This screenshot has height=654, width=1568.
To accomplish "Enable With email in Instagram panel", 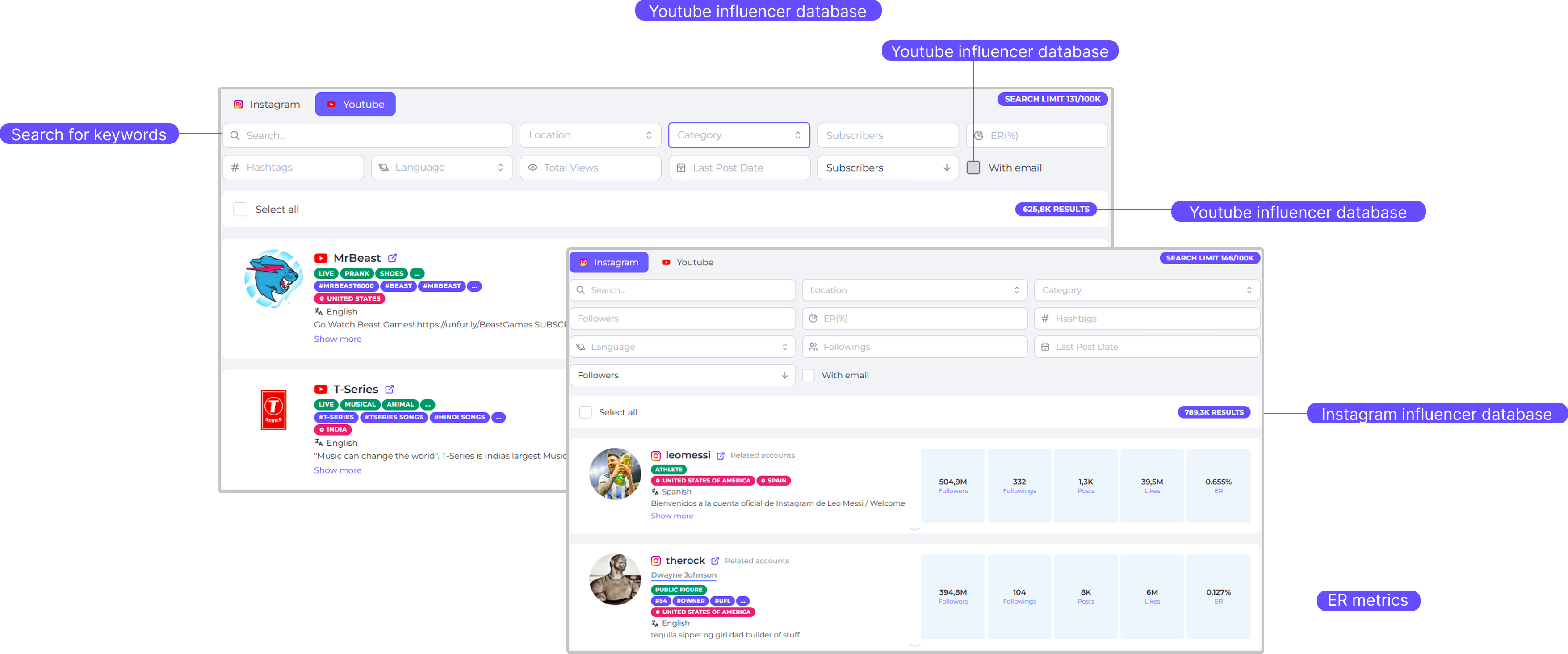I will point(809,376).
